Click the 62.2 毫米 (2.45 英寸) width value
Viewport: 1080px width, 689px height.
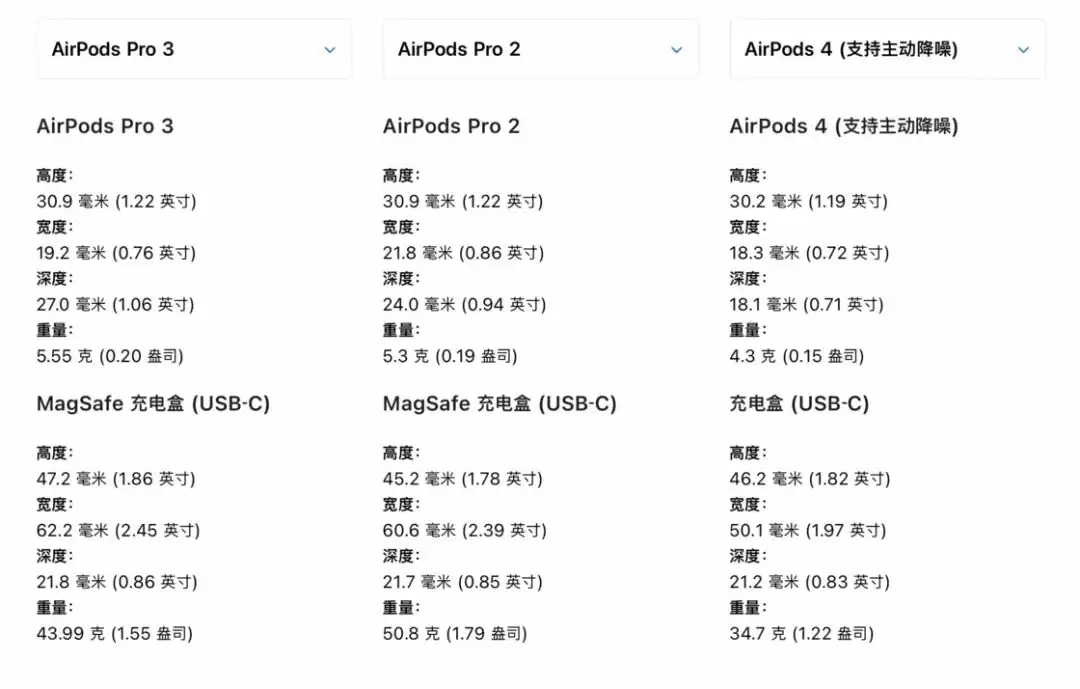[118, 530]
